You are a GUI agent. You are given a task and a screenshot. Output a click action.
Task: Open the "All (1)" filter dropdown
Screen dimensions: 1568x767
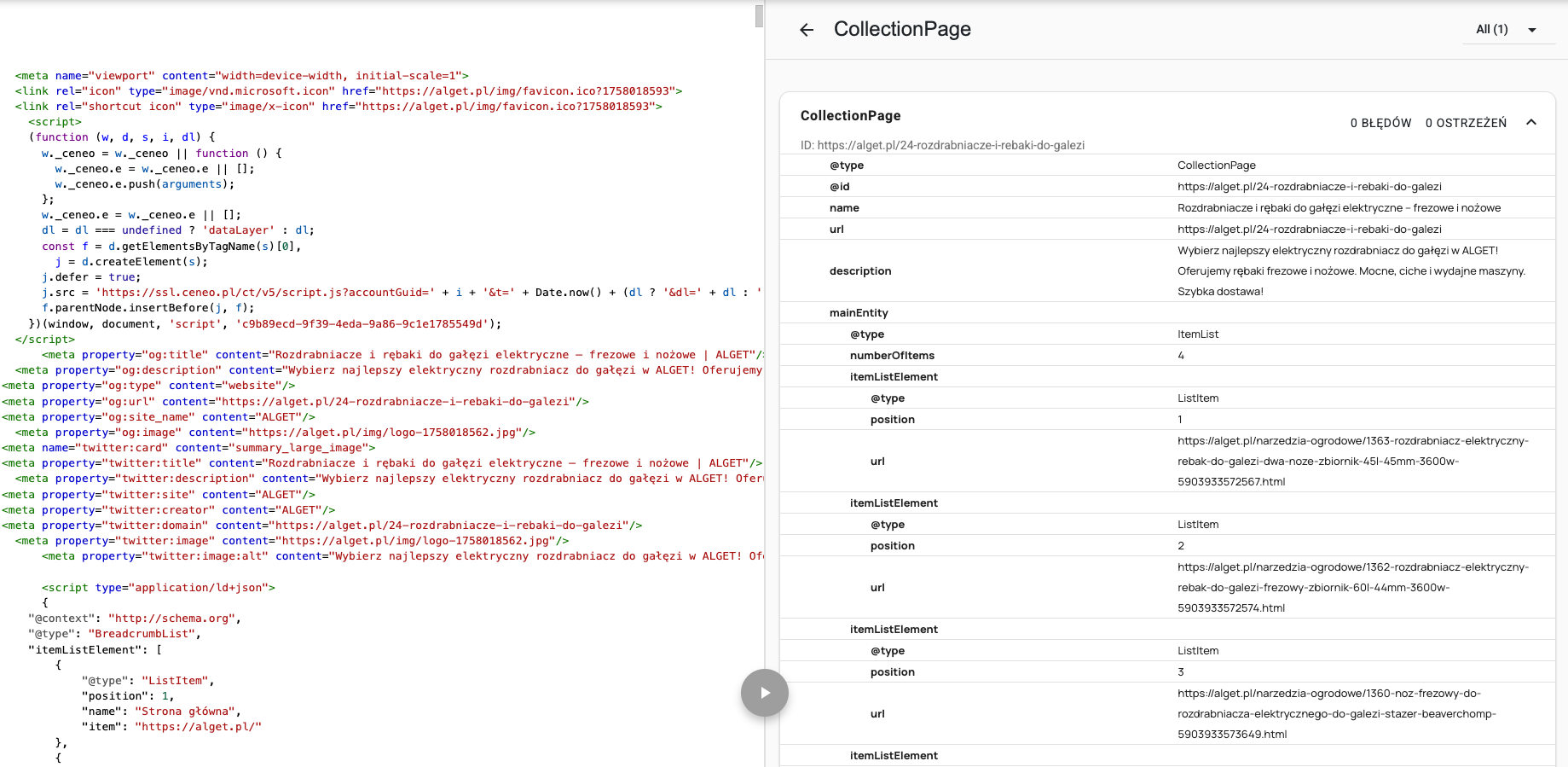point(1507,30)
